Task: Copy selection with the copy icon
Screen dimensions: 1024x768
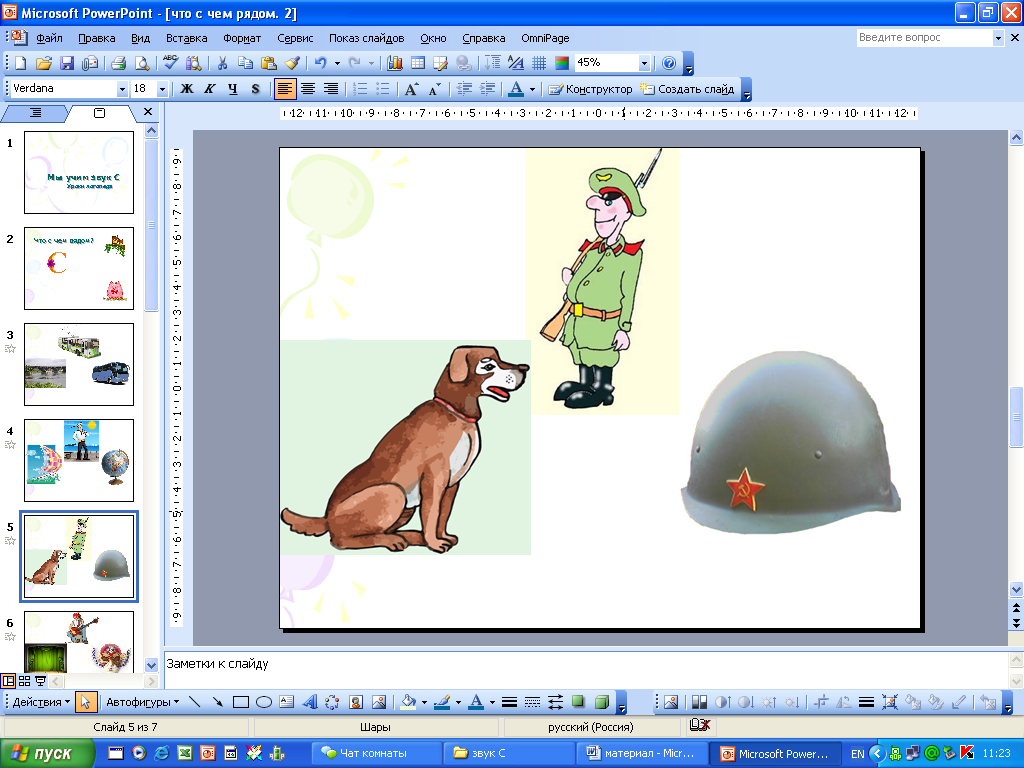Action: pyautogui.click(x=246, y=63)
